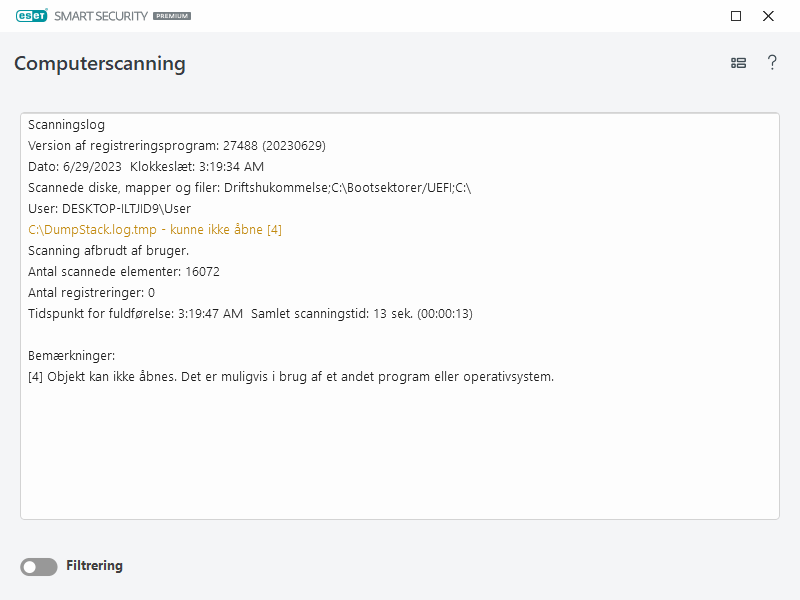Click the Scannede diske, mapper og filer line
This screenshot has width=800, height=600.
pos(250,188)
